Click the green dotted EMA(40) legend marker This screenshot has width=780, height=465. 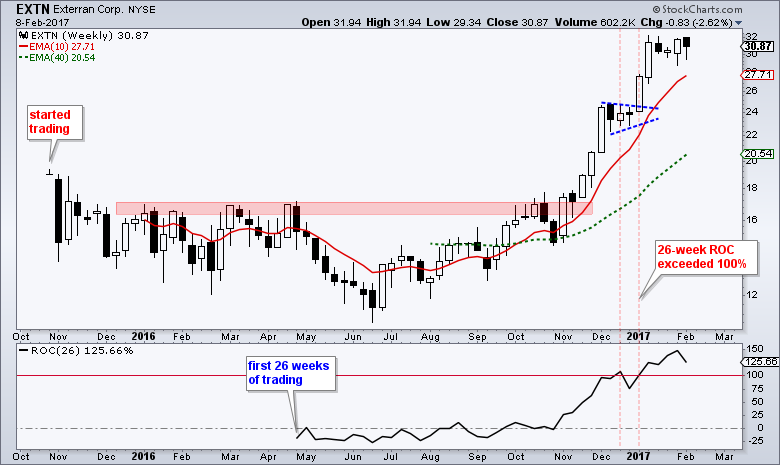[x=23, y=58]
